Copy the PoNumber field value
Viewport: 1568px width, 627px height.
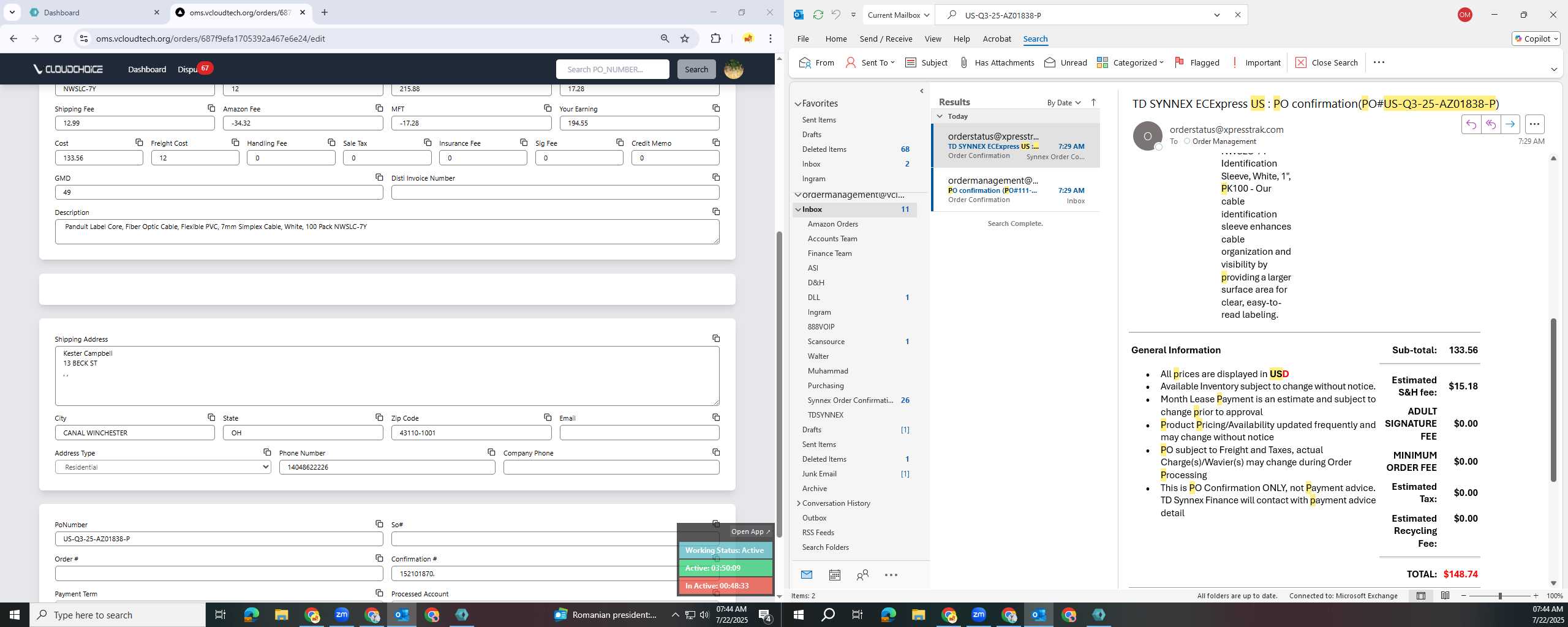click(x=379, y=524)
